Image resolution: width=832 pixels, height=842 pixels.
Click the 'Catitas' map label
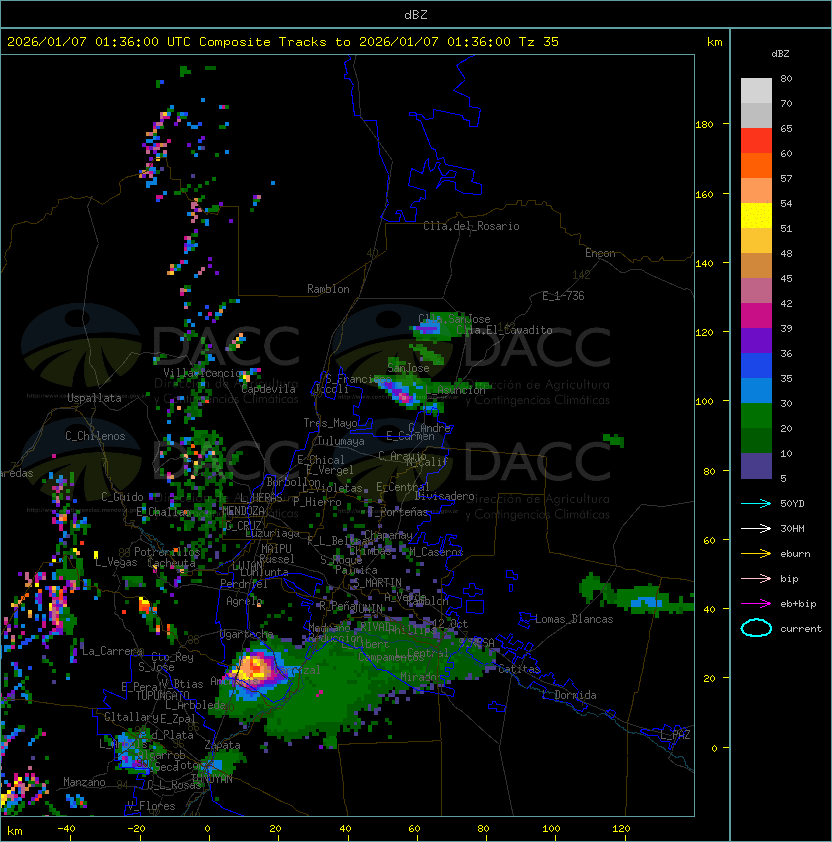[x=519, y=669]
